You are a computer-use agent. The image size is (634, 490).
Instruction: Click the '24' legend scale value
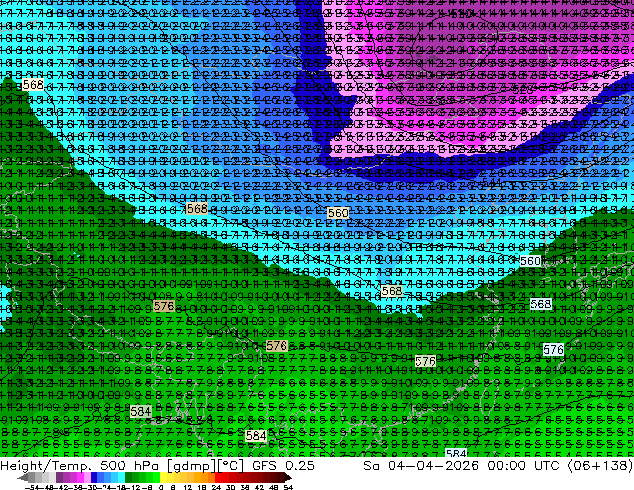[216, 487]
